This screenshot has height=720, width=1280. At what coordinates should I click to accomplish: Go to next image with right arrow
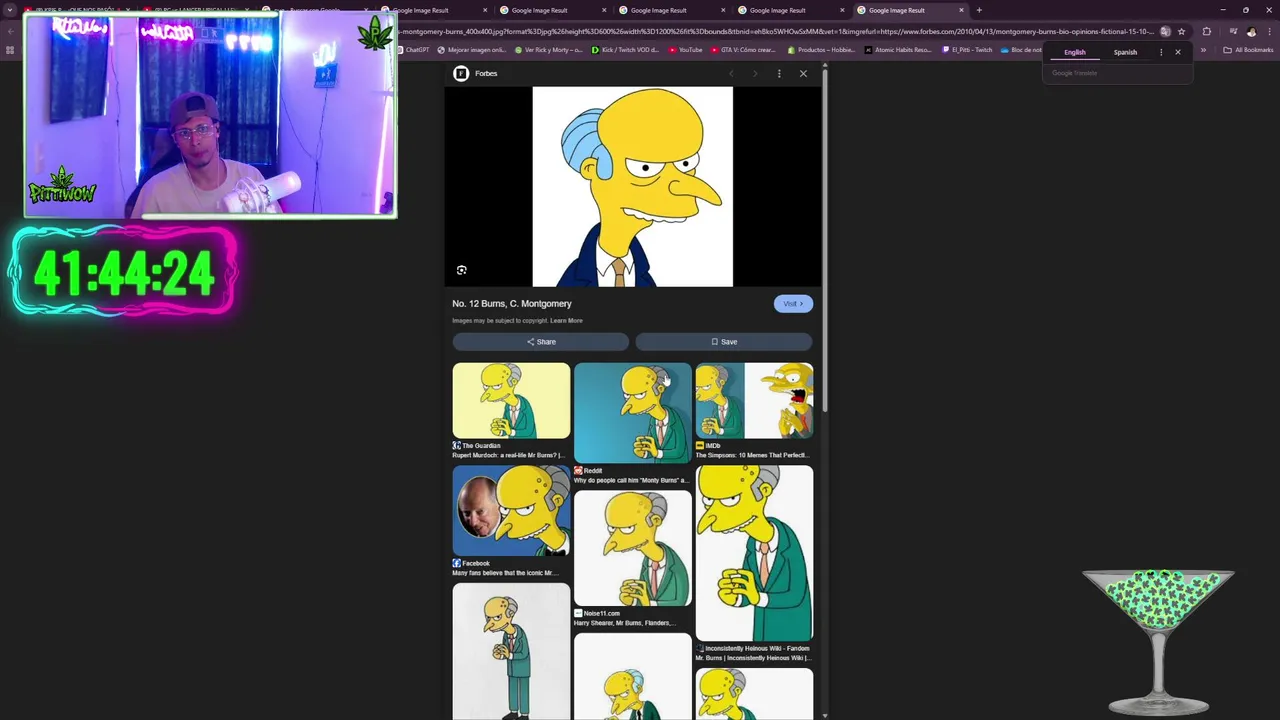pyautogui.click(x=755, y=73)
